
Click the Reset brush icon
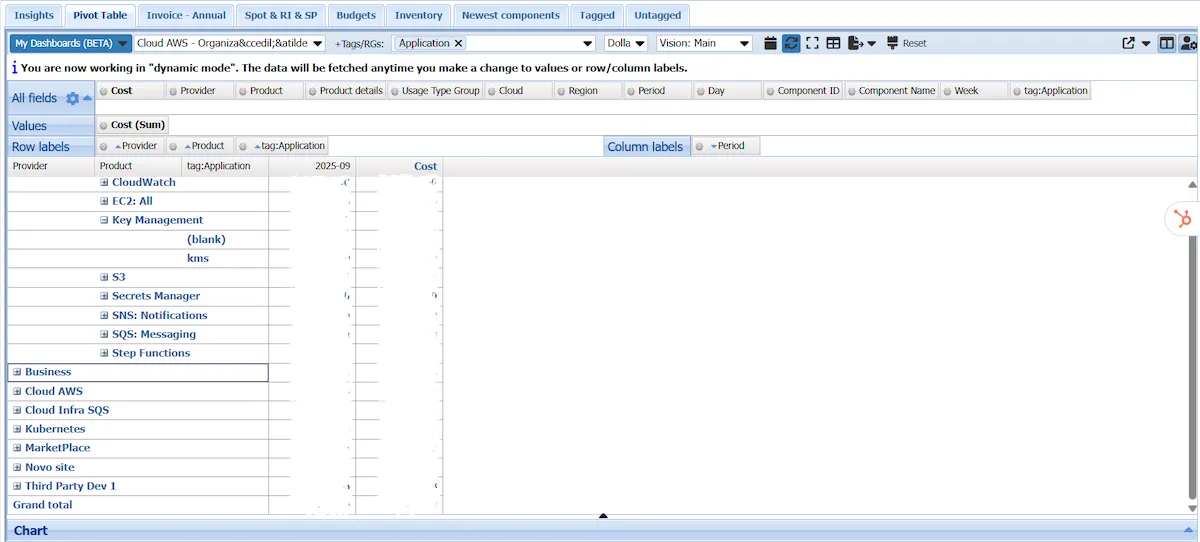(x=891, y=43)
